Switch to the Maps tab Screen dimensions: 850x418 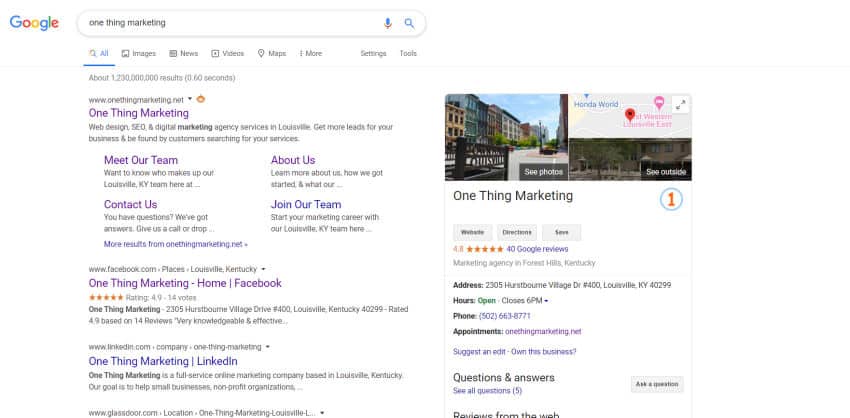tap(272, 54)
